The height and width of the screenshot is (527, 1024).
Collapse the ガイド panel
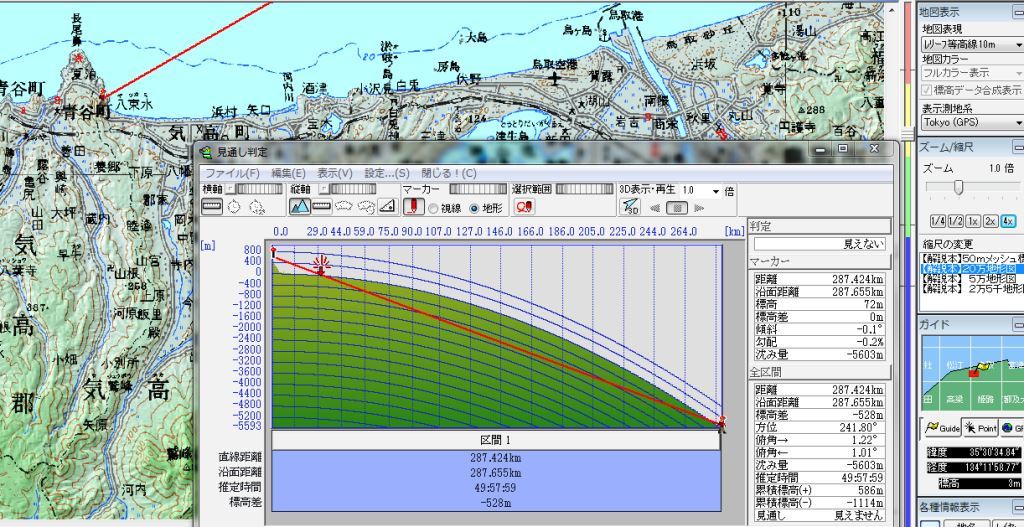[x=1017, y=325]
